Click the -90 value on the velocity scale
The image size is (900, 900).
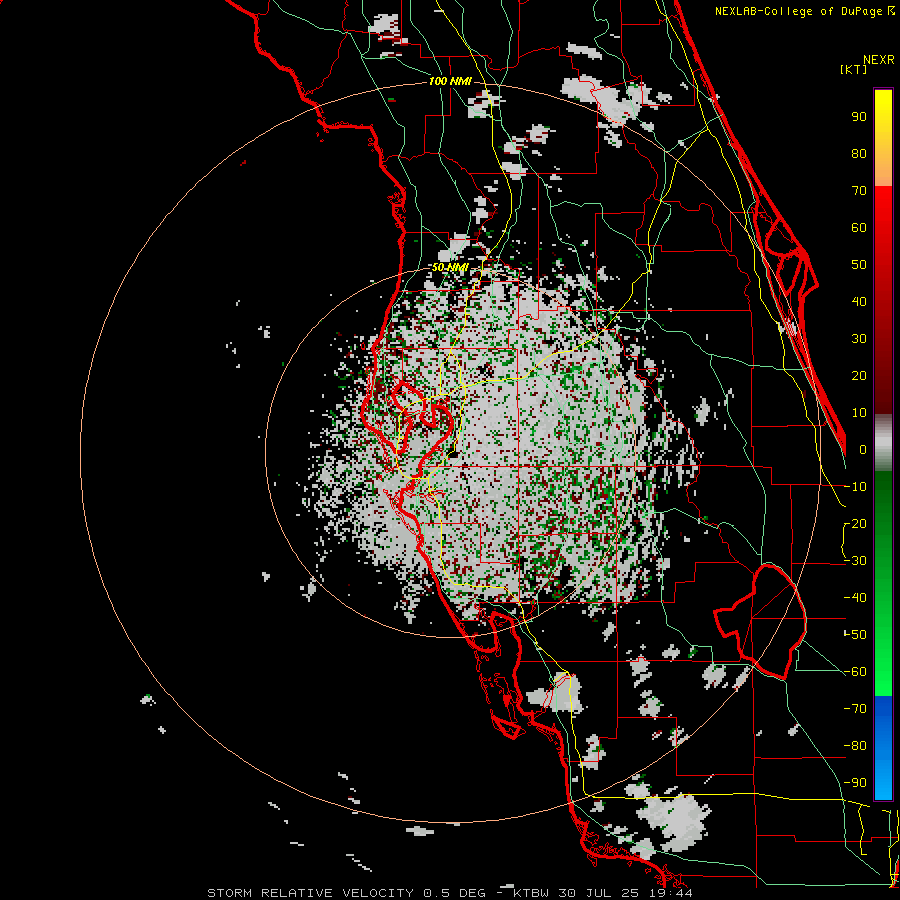tap(855, 783)
